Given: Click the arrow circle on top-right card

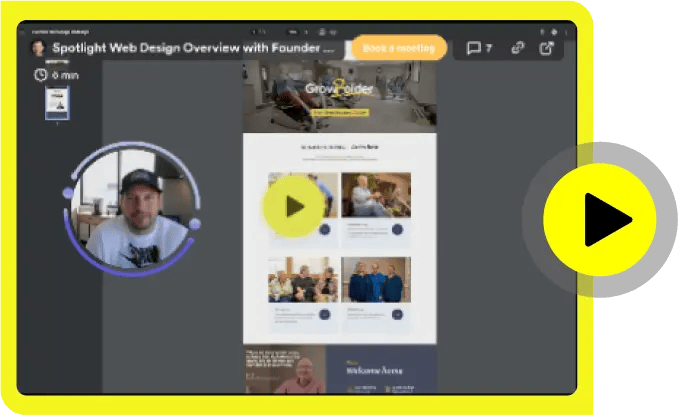Looking at the screenshot, I should coord(397,230).
